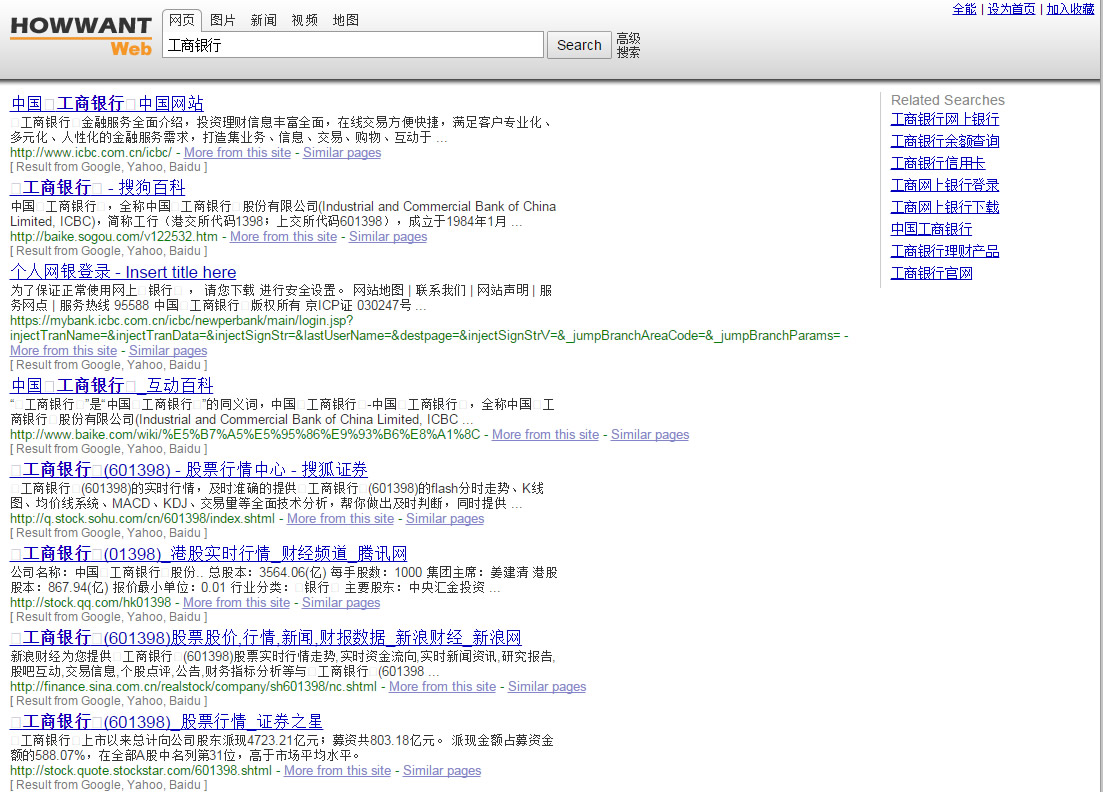1103x792 pixels.
Task: Open 高级搜索 advanced search
Action: point(628,45)
